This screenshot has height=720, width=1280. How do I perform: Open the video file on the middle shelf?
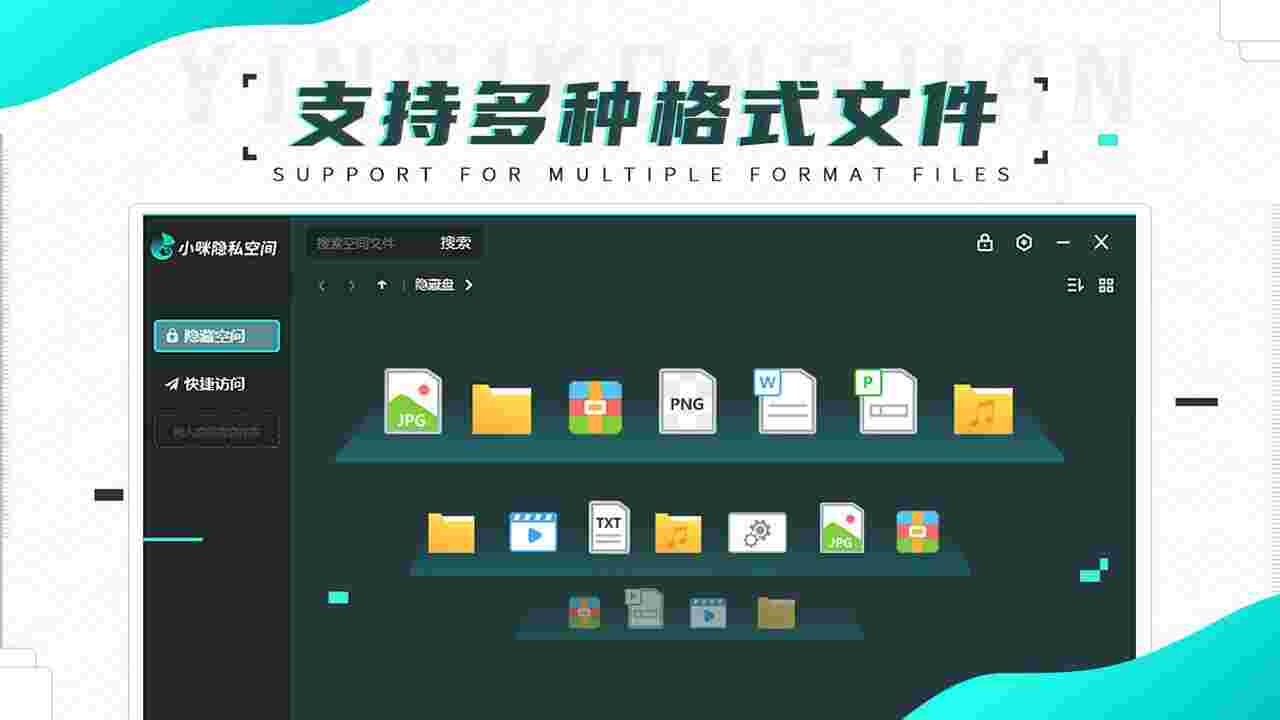point(531,531)
